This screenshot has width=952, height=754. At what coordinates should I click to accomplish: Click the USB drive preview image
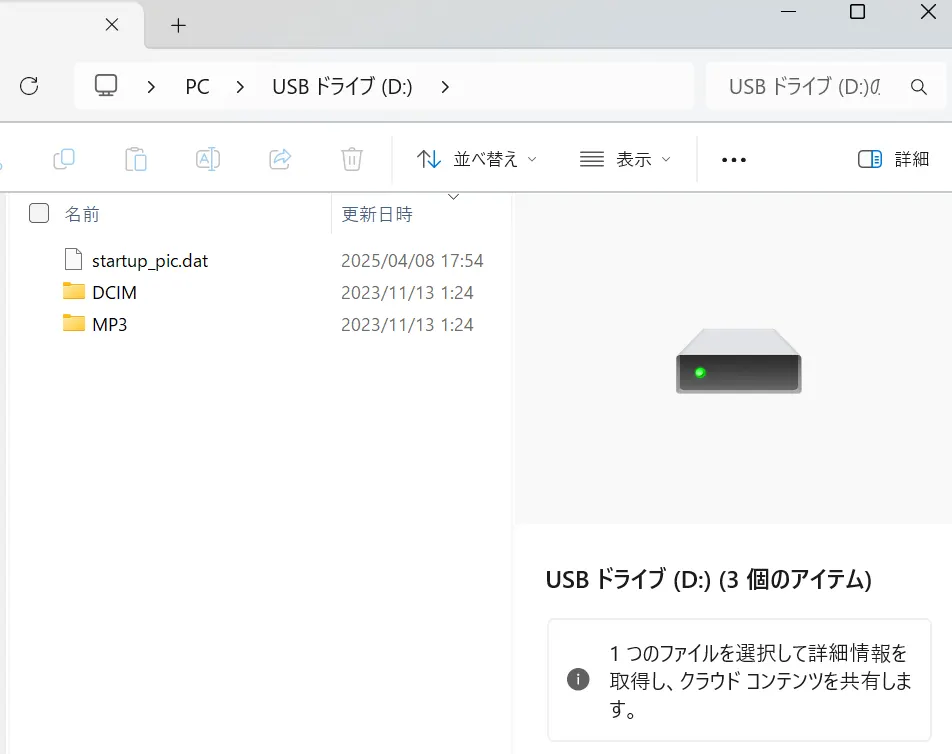click(x=738, y=361)
